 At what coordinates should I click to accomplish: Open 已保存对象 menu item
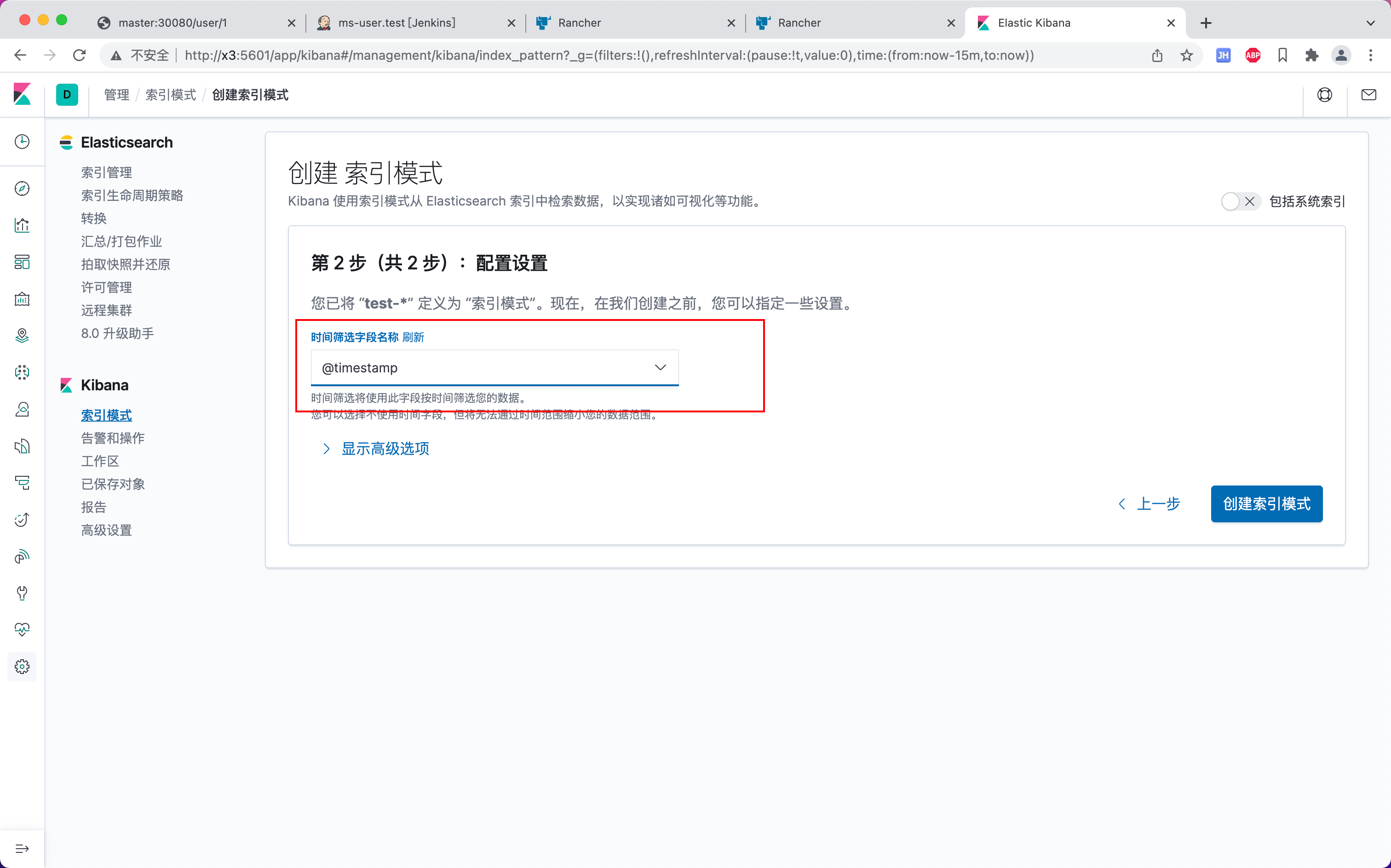pos(113,484)
